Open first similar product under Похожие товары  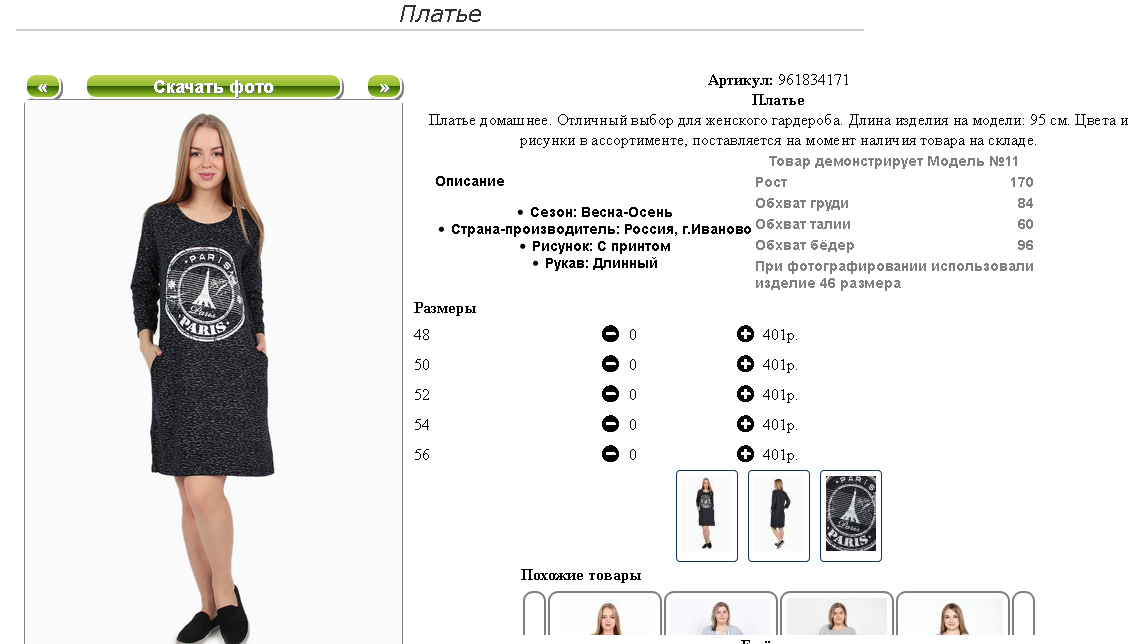coord(605,616)
